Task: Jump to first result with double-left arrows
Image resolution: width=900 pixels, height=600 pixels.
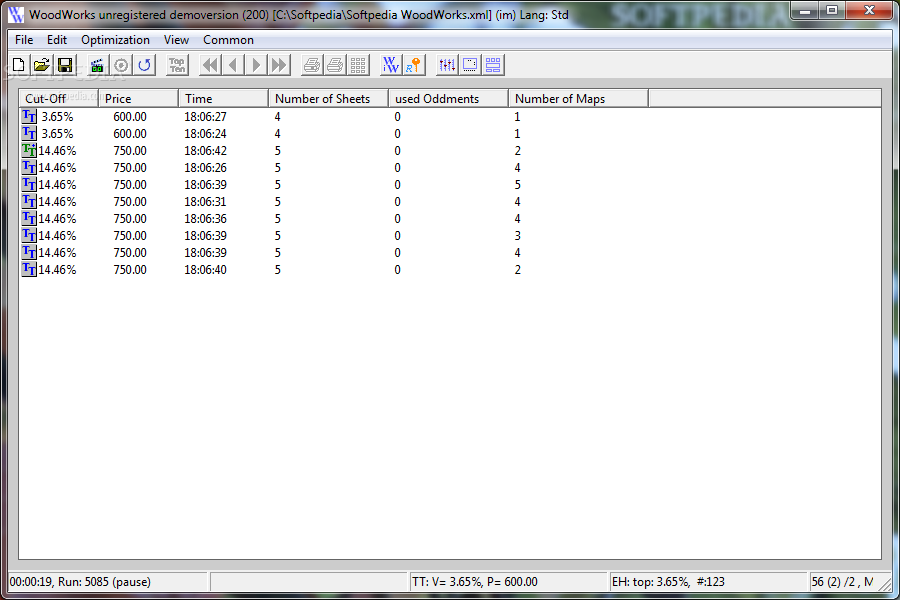Action: point(210,65)
